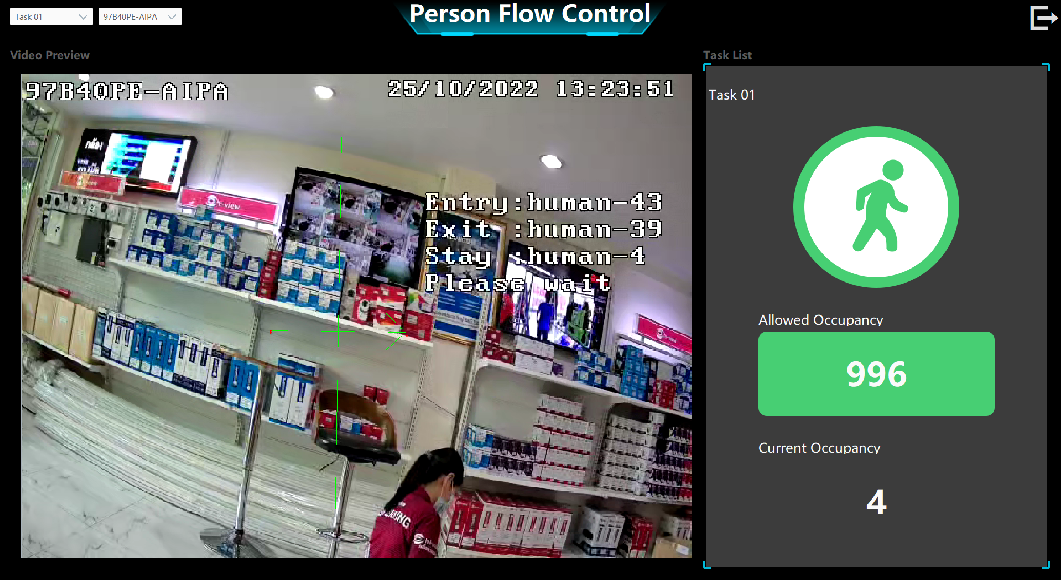Image resolution: width=1061 pixels, height=580 pixels.
Task: Click the Exit human-39 overlay text
Action: [x=543, y=230]
